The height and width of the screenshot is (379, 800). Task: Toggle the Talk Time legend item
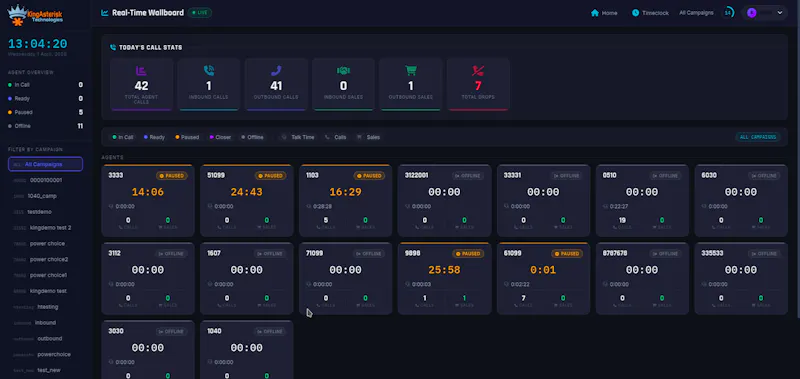[x=298, y=137]
